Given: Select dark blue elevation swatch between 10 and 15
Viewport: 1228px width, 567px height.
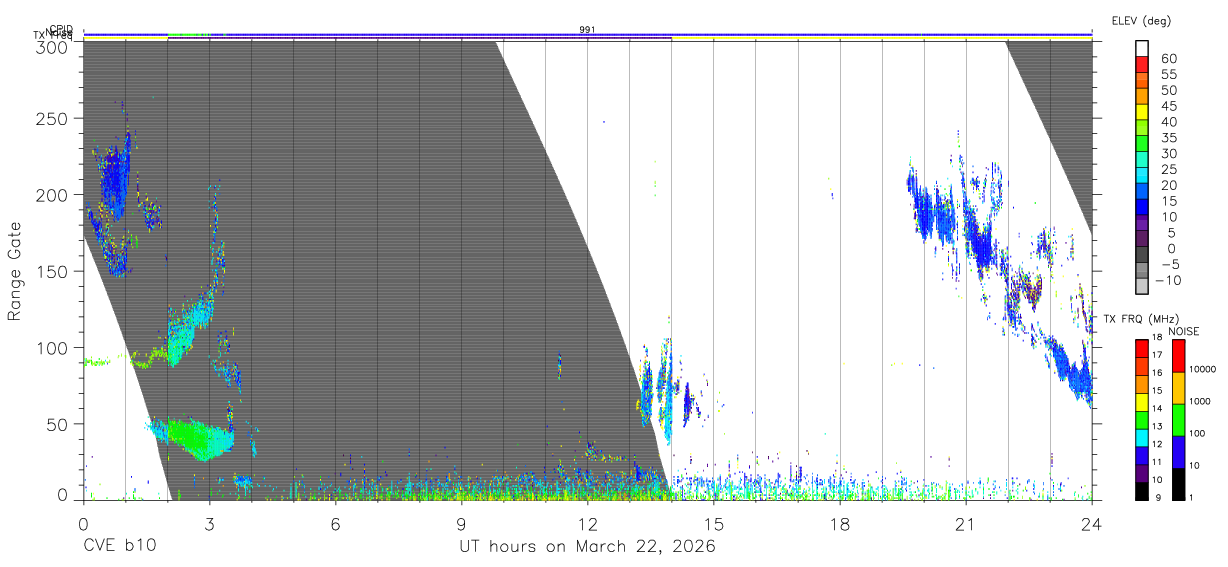Looking at the screenshot, I should tap(1142, 208).
